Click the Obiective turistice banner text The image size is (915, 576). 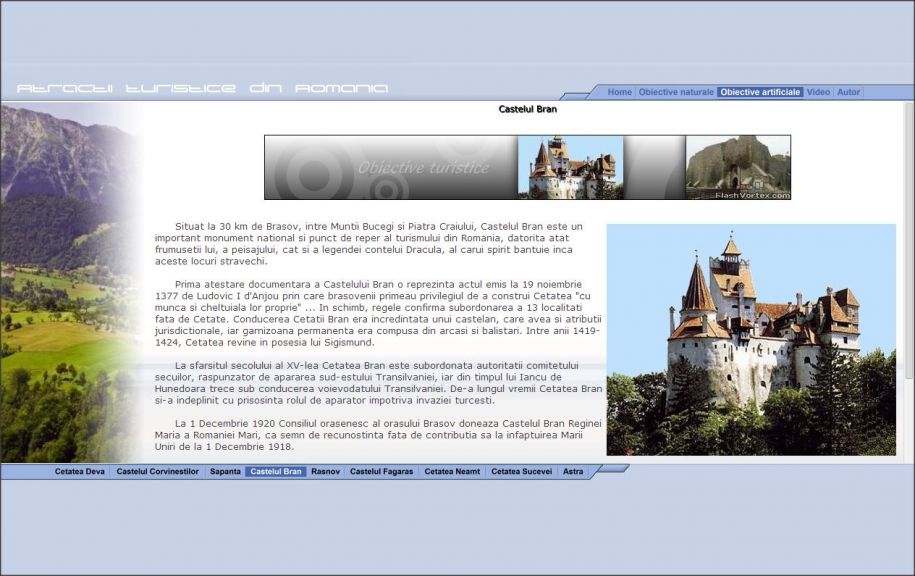click(423, 167)
